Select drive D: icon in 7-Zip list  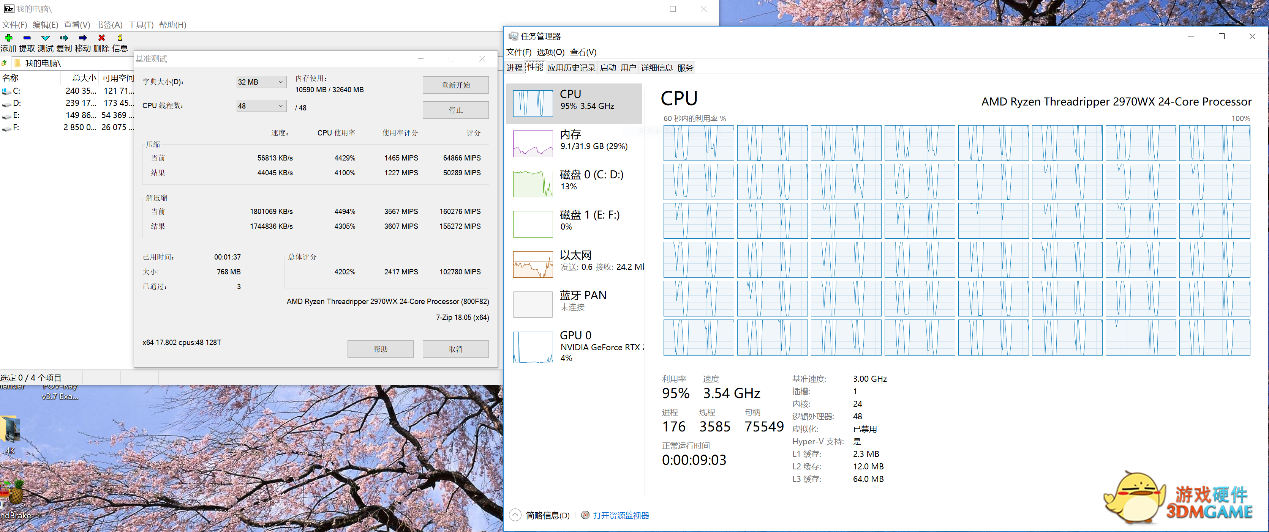[x=7, y=103]
